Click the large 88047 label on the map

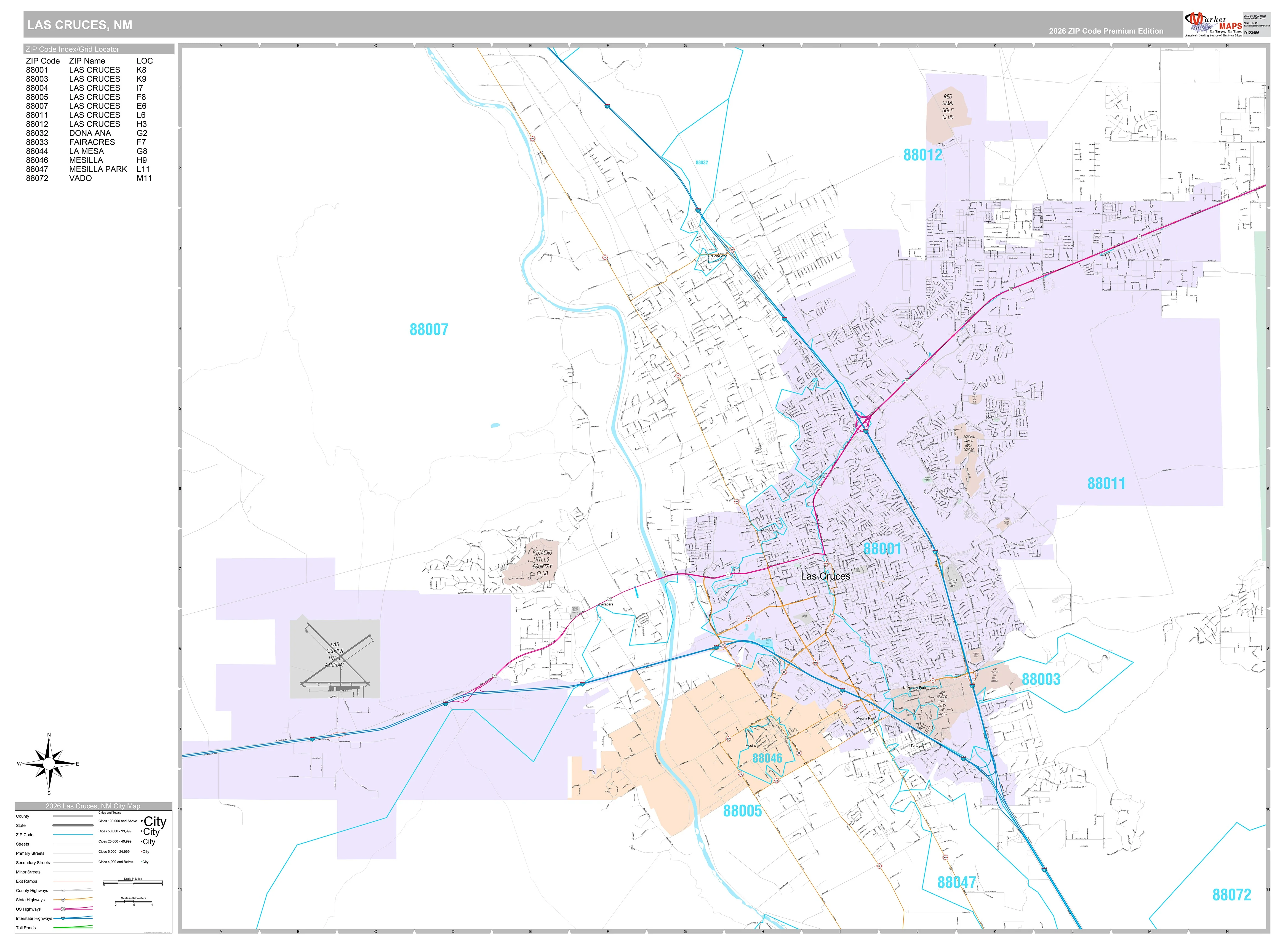[x=957, y=883]
